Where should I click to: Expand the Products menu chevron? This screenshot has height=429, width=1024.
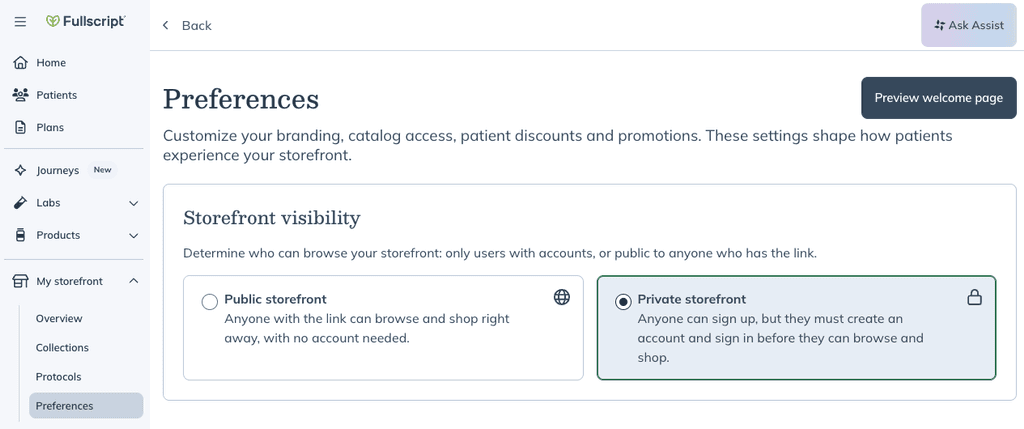(134, 236)
